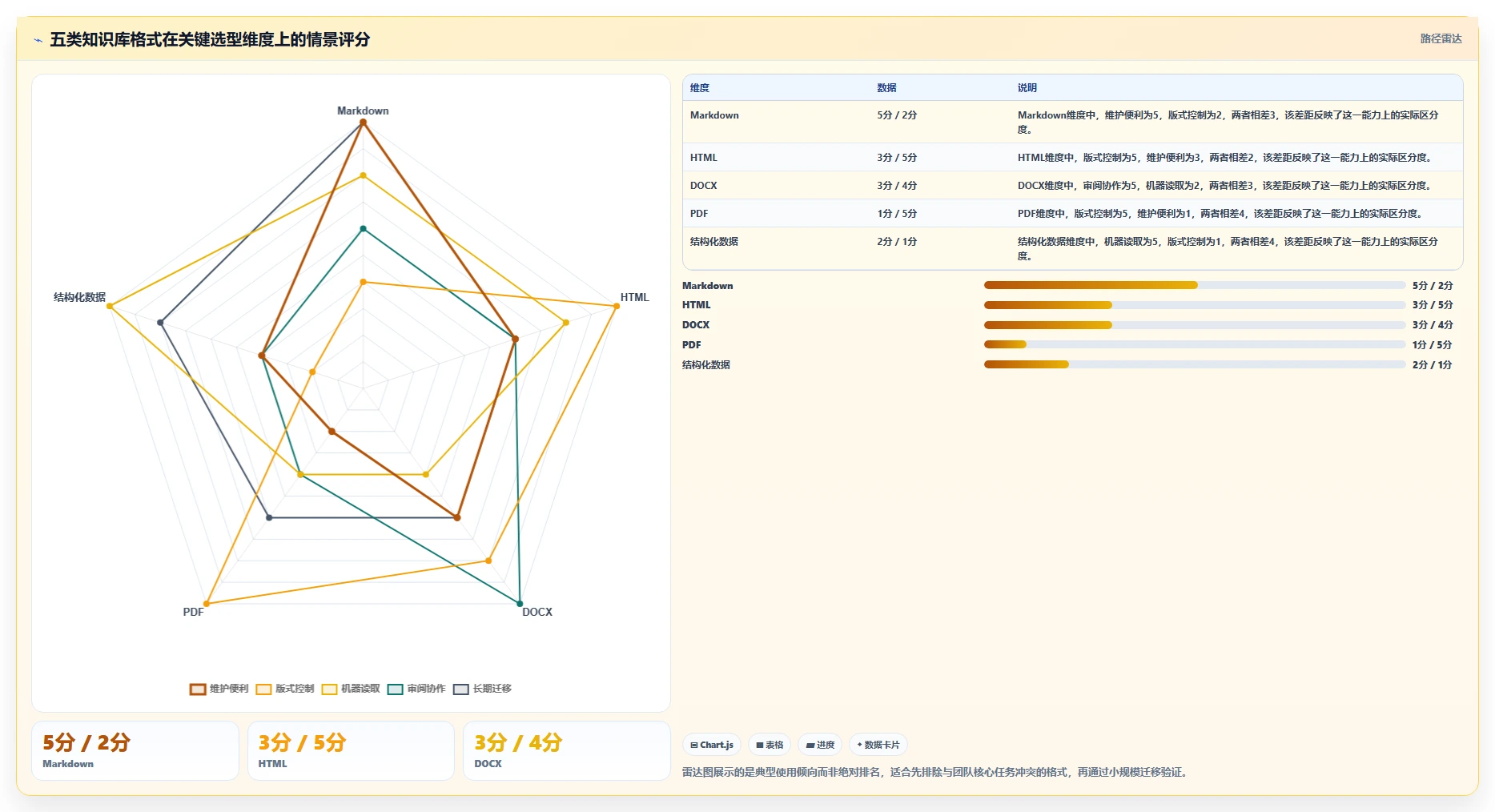Viewport: 1495px width, 812px height.
Task: Click the 3分 / 4分 value beside DOCX progress bar
Action: [1433, 325]
